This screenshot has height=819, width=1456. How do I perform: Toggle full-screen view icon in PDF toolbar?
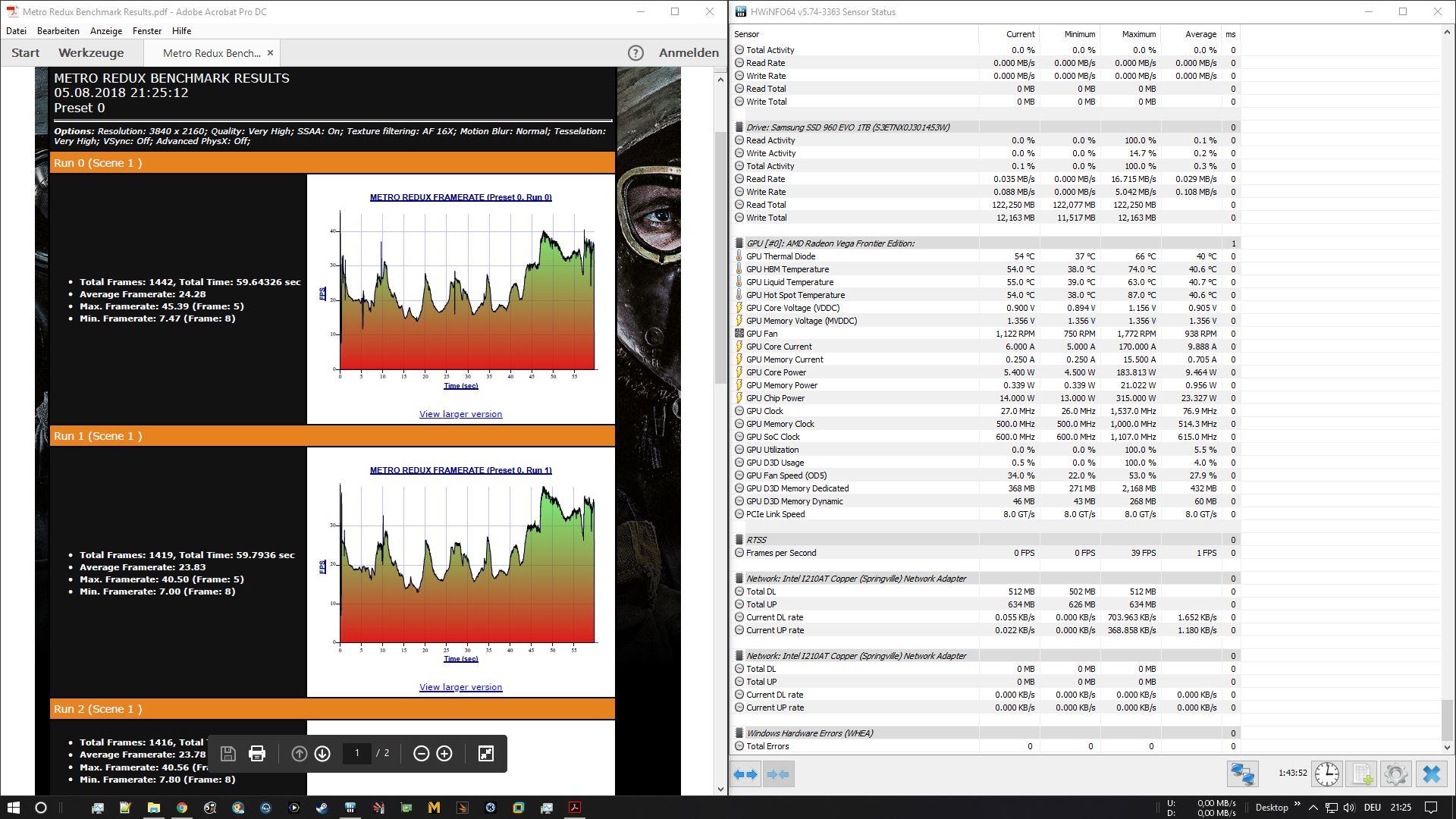(486, 754)
